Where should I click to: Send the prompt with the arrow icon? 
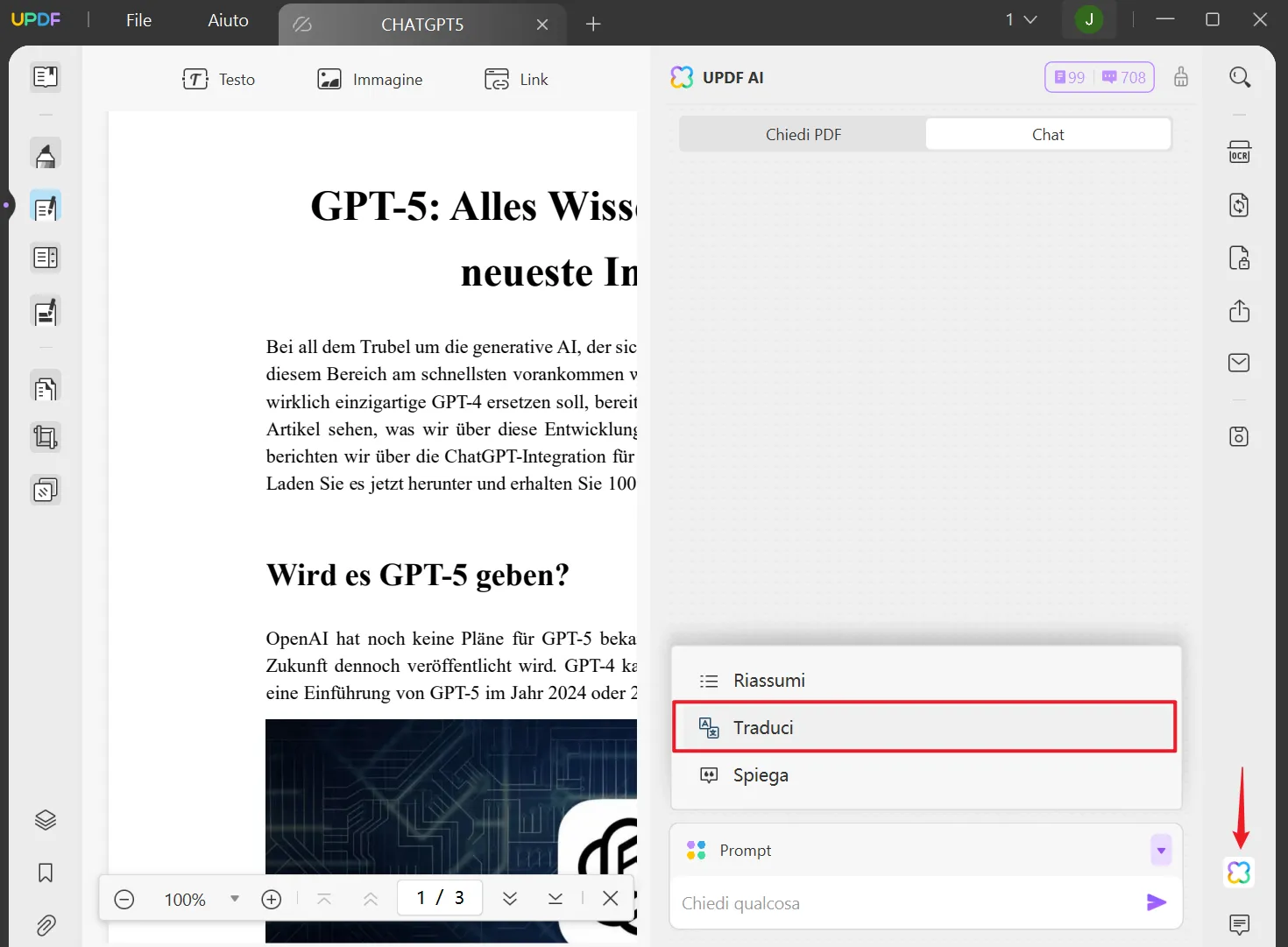tap(1157, 902)
